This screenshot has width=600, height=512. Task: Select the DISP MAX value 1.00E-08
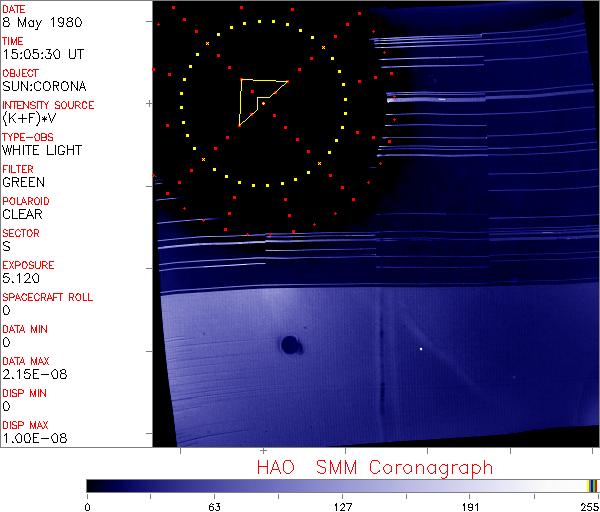coord(30,438)
